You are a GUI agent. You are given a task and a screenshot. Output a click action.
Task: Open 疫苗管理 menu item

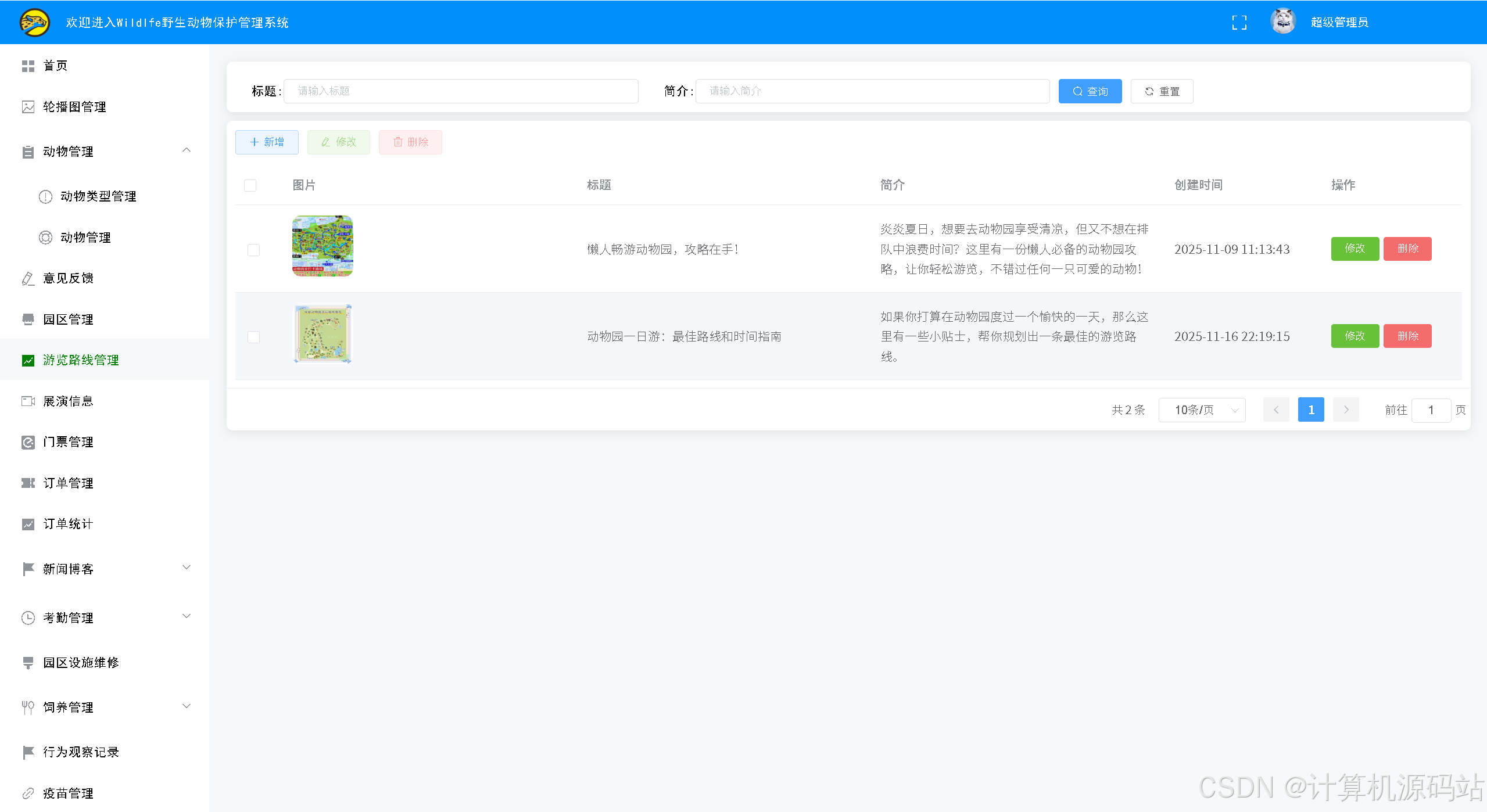click(105, 793)
